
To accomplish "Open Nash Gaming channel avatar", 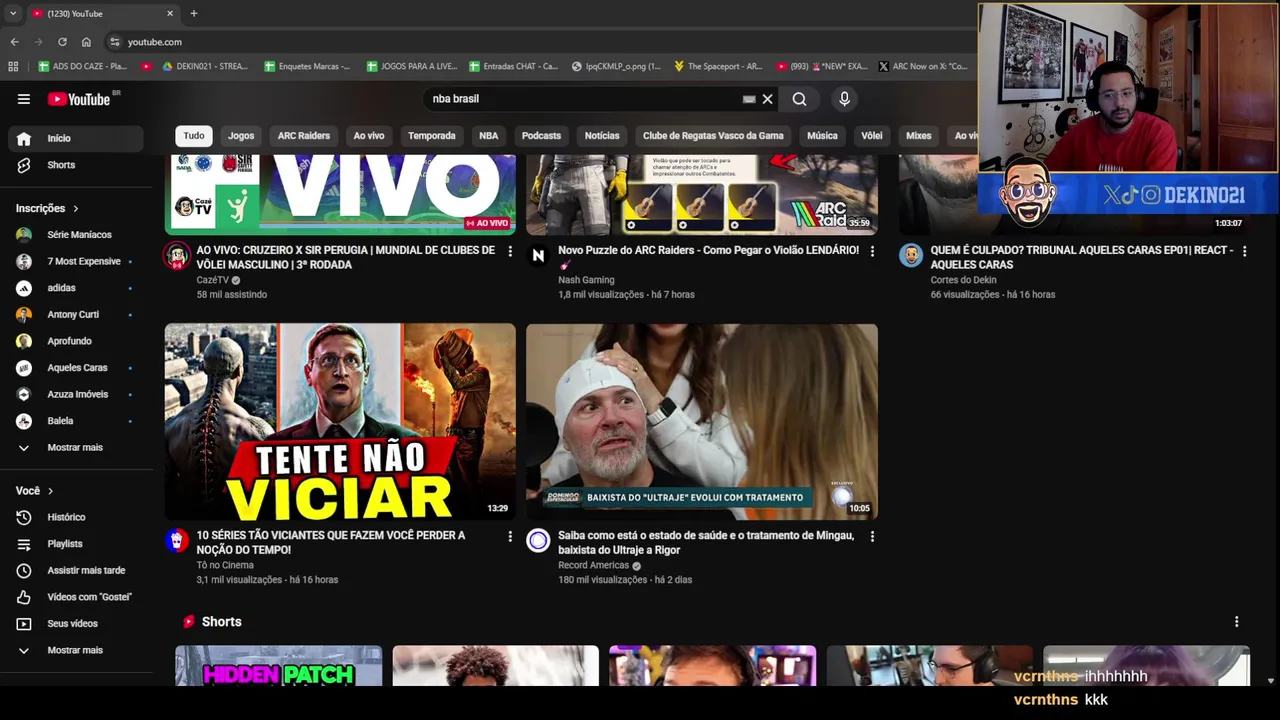I will click(538, 255).
